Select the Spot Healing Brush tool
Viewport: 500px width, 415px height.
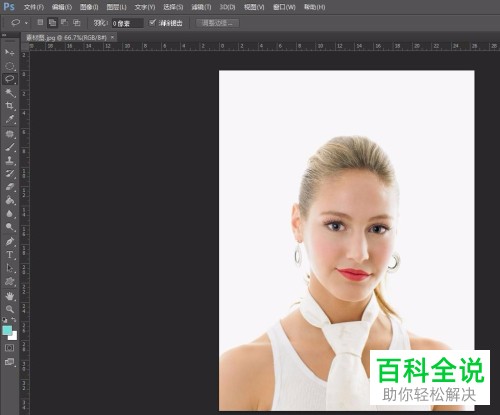point(10,134)
